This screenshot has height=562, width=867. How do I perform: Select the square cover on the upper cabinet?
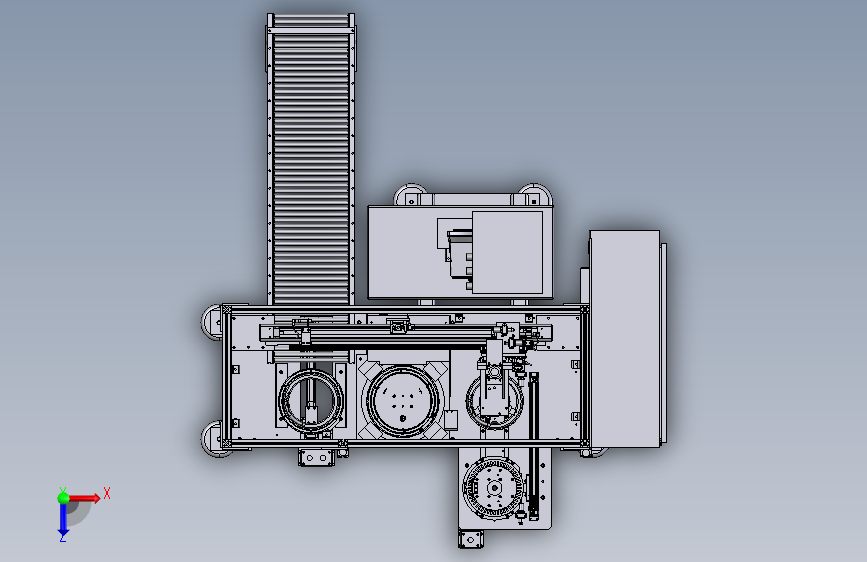click(x=507, y=252)
